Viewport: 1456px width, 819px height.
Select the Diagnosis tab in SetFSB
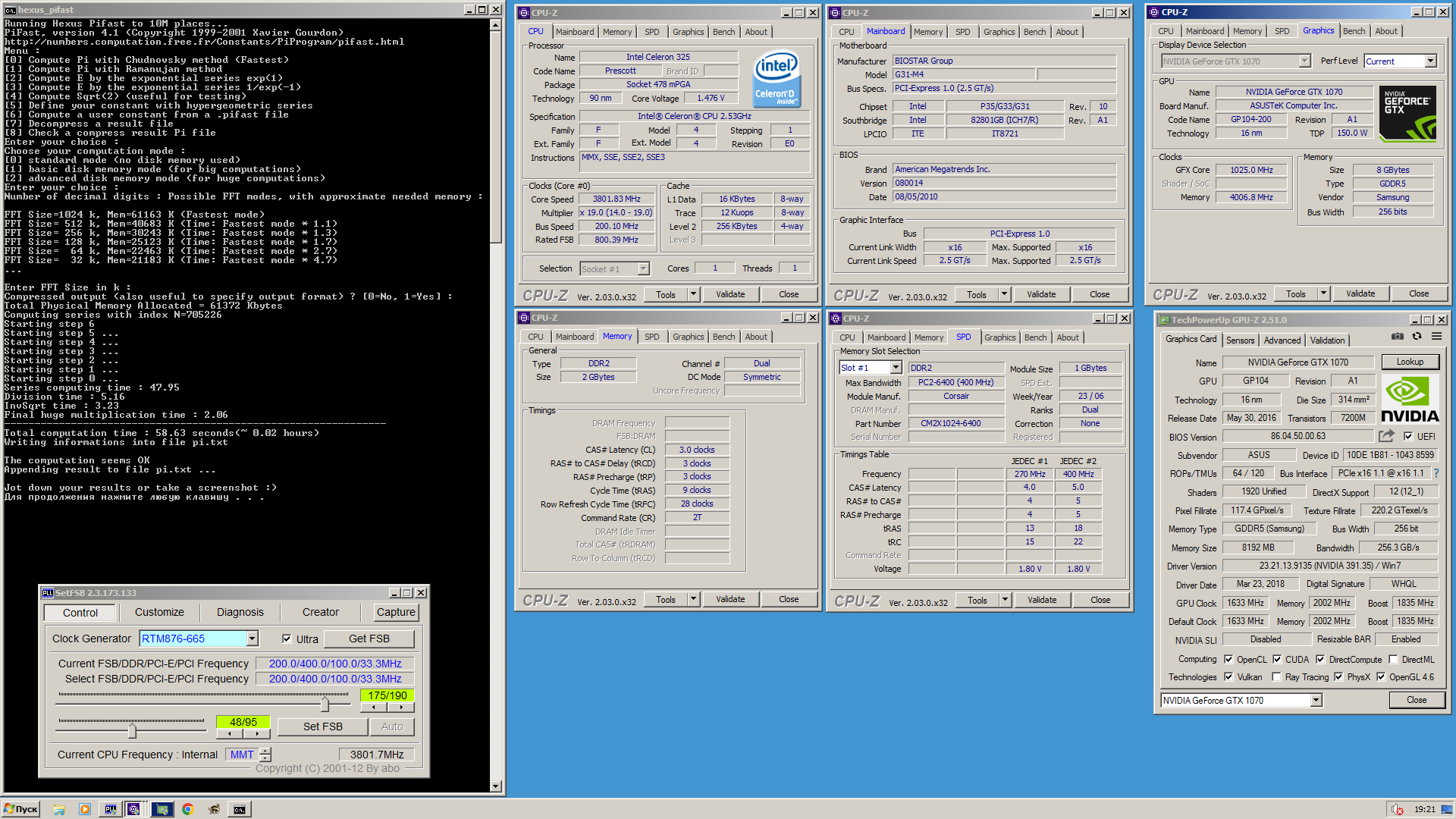coord(240,612)
